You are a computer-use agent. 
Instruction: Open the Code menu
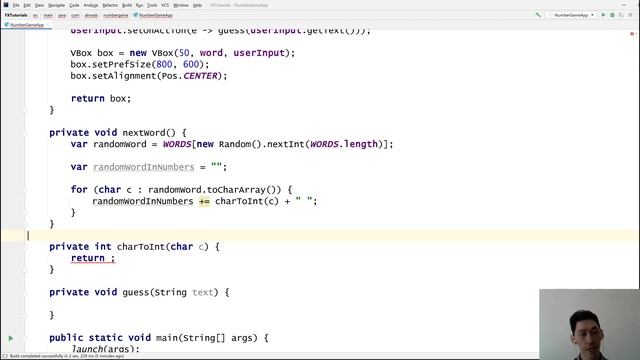[74, 5]
